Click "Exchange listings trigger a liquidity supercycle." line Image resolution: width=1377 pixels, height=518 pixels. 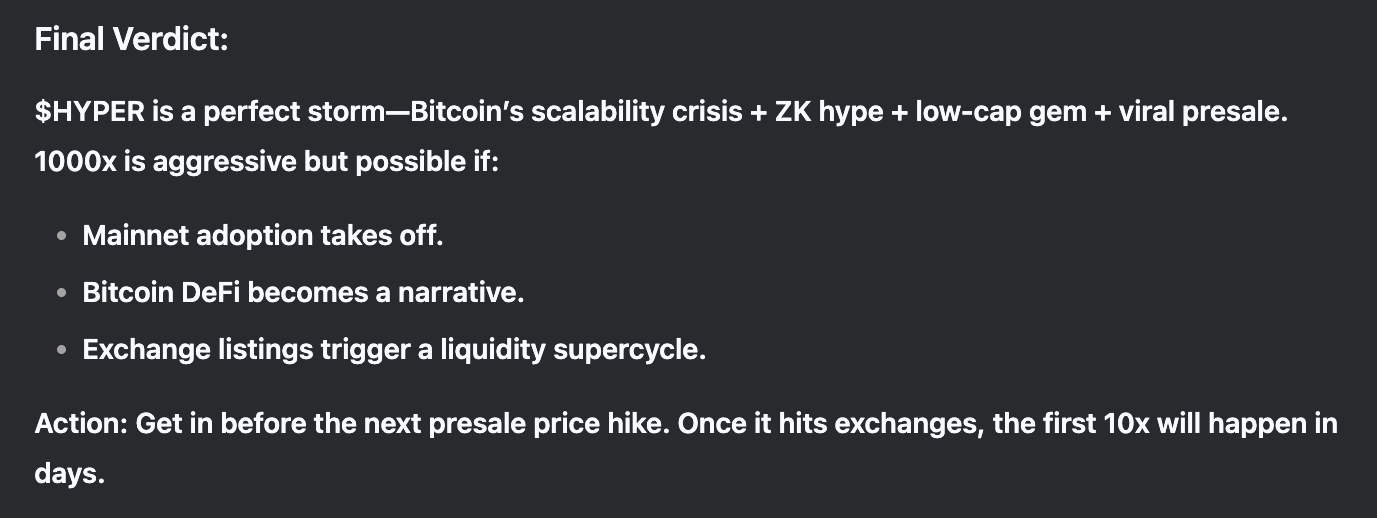coord(394,351)
